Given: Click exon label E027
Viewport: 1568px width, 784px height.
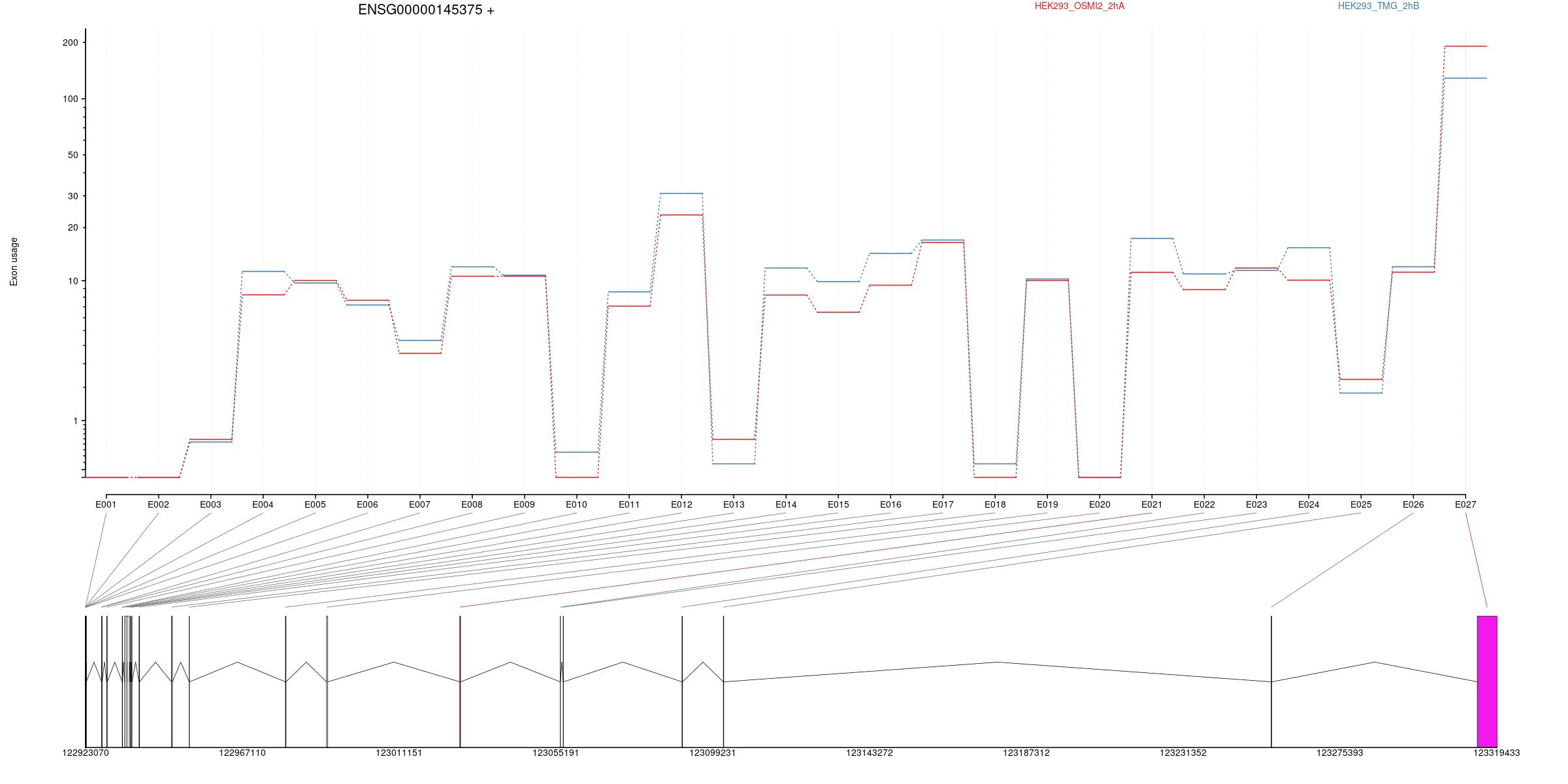Looking at the screenshot, I should pyautogui.click(x=1465, y=504).
